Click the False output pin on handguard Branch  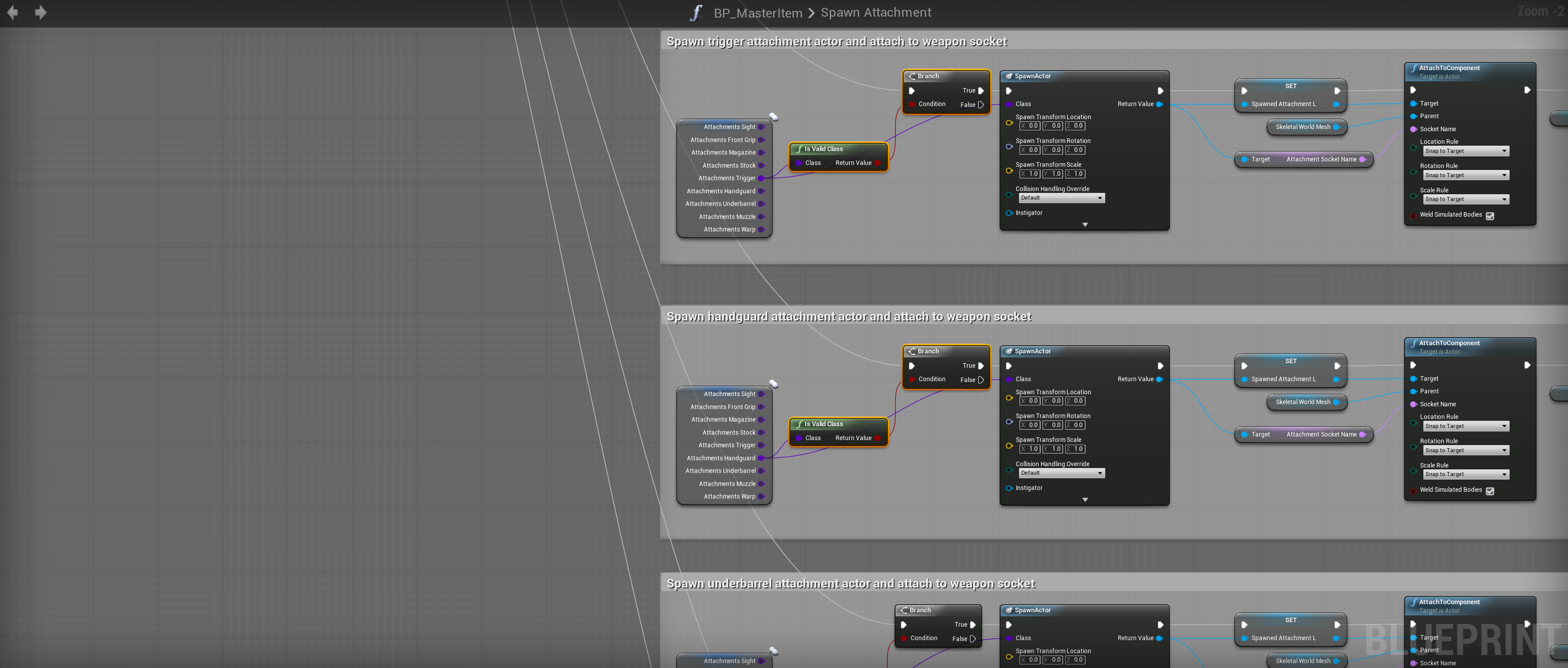click(981, 380)
